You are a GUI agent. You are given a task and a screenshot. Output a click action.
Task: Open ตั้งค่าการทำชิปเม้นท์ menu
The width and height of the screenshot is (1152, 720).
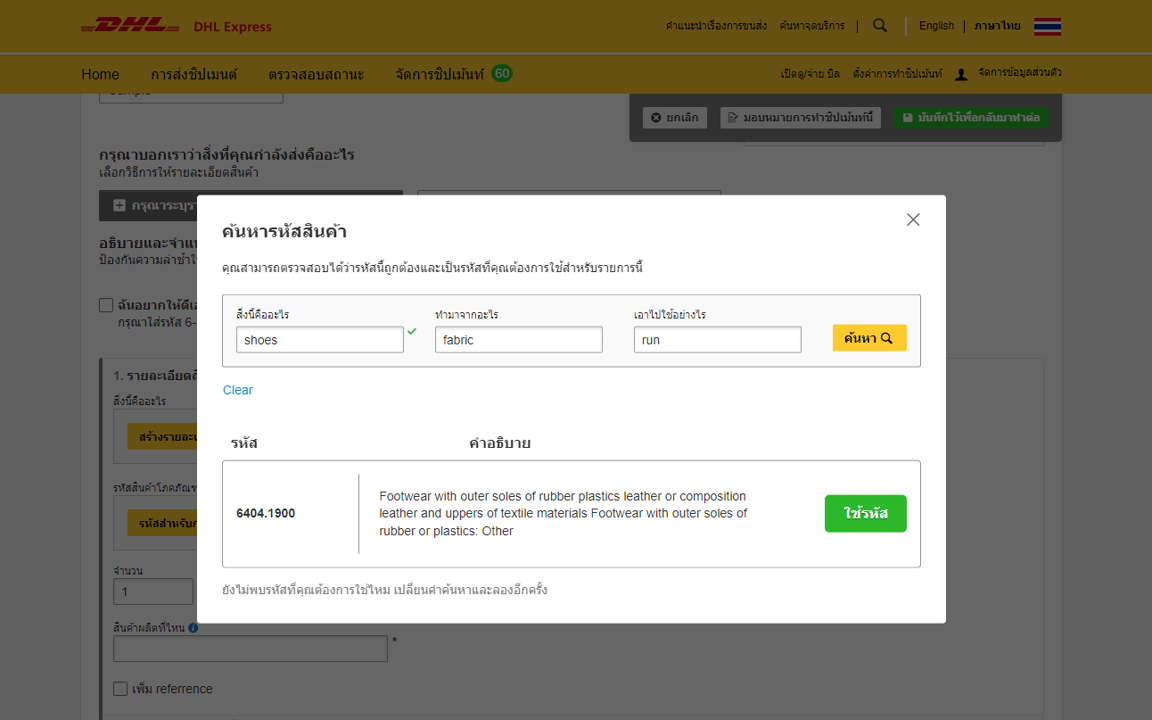tap(897, 73)
